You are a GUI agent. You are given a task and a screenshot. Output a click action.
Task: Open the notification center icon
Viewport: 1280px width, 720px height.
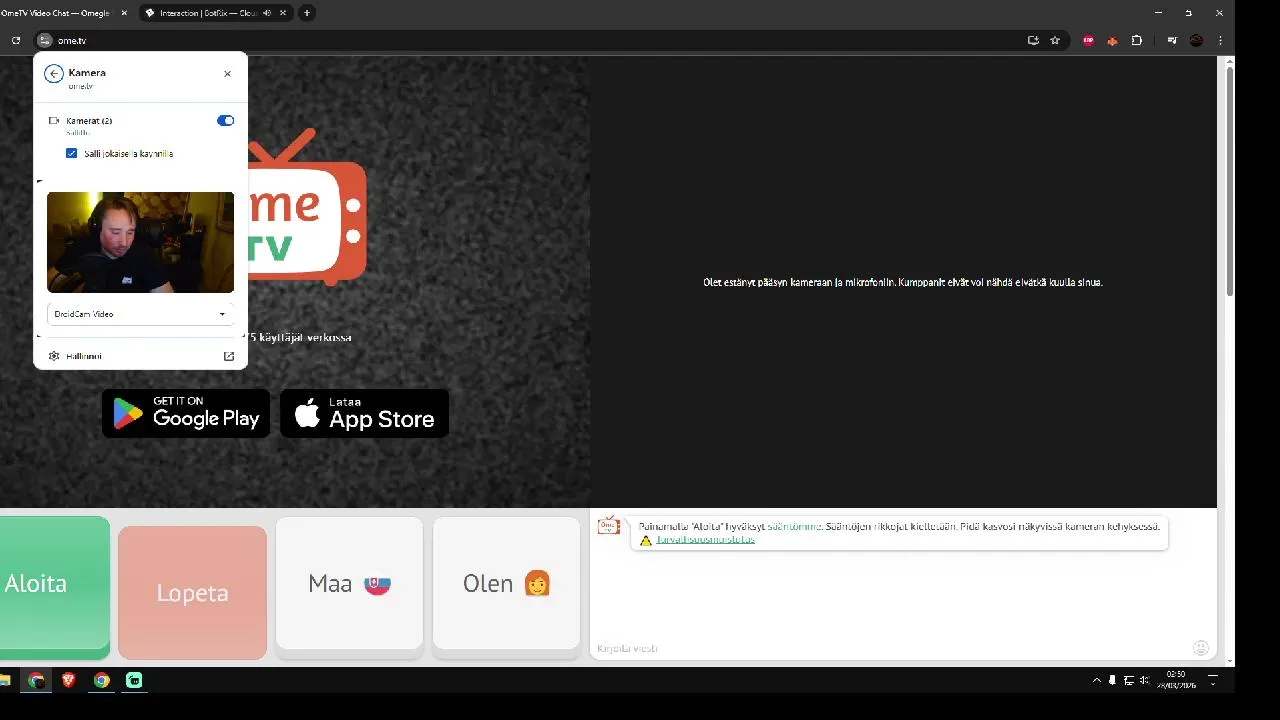coord(1213,680)
